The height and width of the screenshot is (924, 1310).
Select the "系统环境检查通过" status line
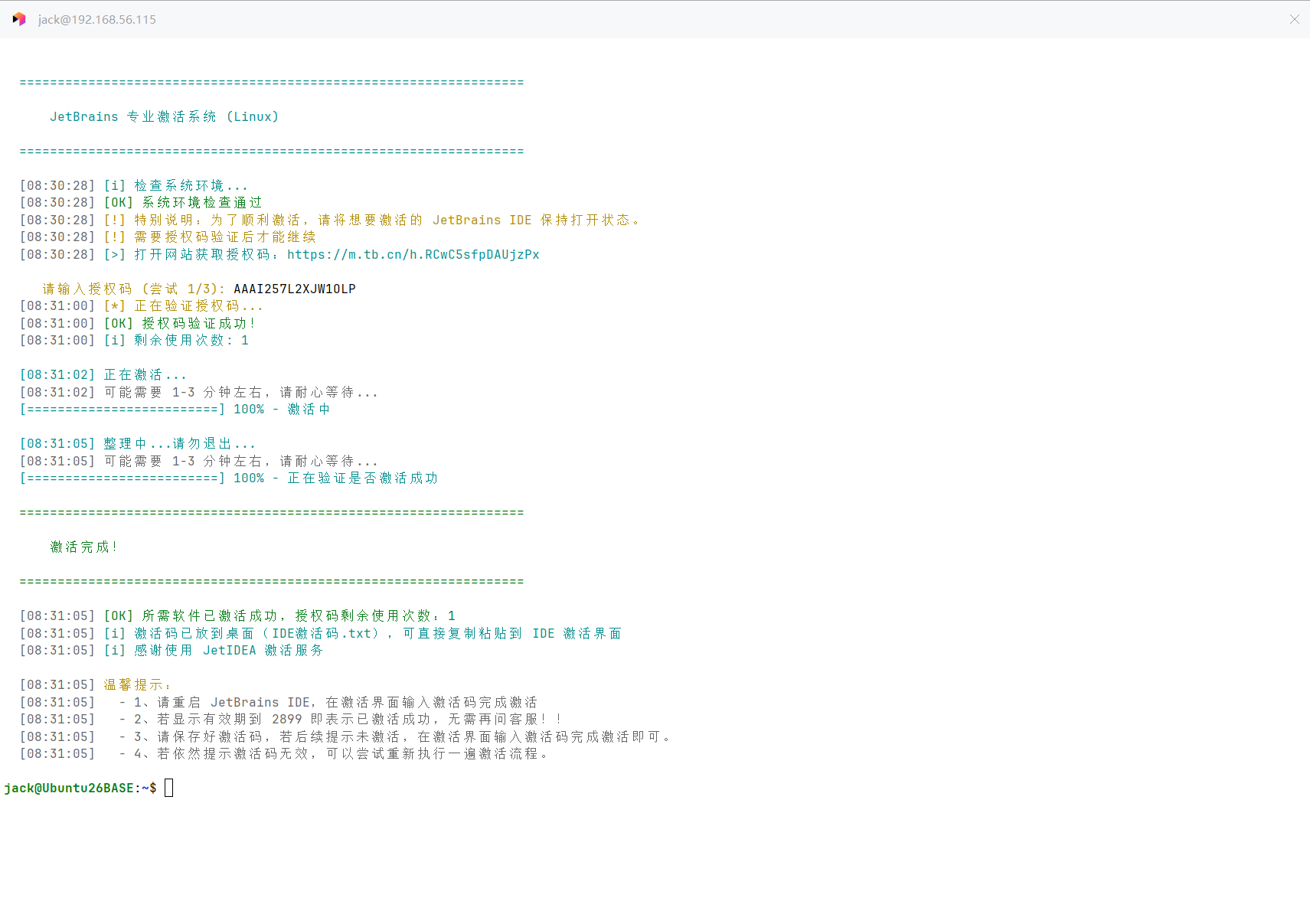202,202
